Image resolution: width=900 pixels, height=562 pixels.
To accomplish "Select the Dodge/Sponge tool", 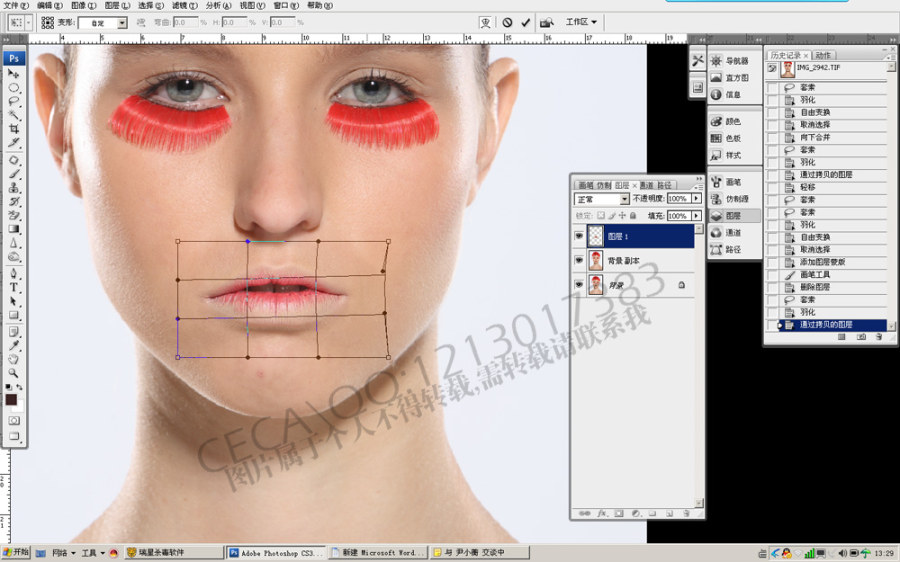I will [14, 257].
